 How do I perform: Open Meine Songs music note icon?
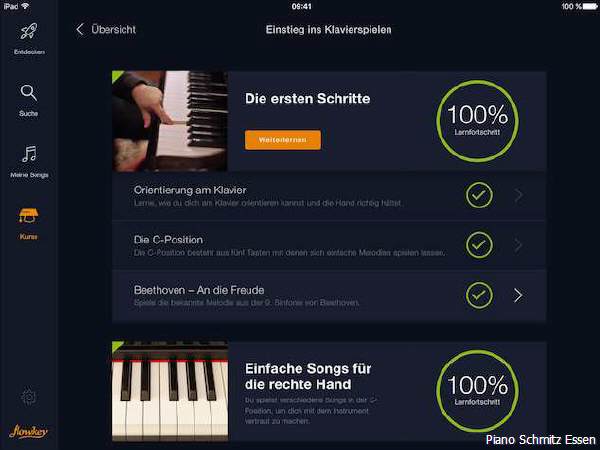(x=29, y=154)
